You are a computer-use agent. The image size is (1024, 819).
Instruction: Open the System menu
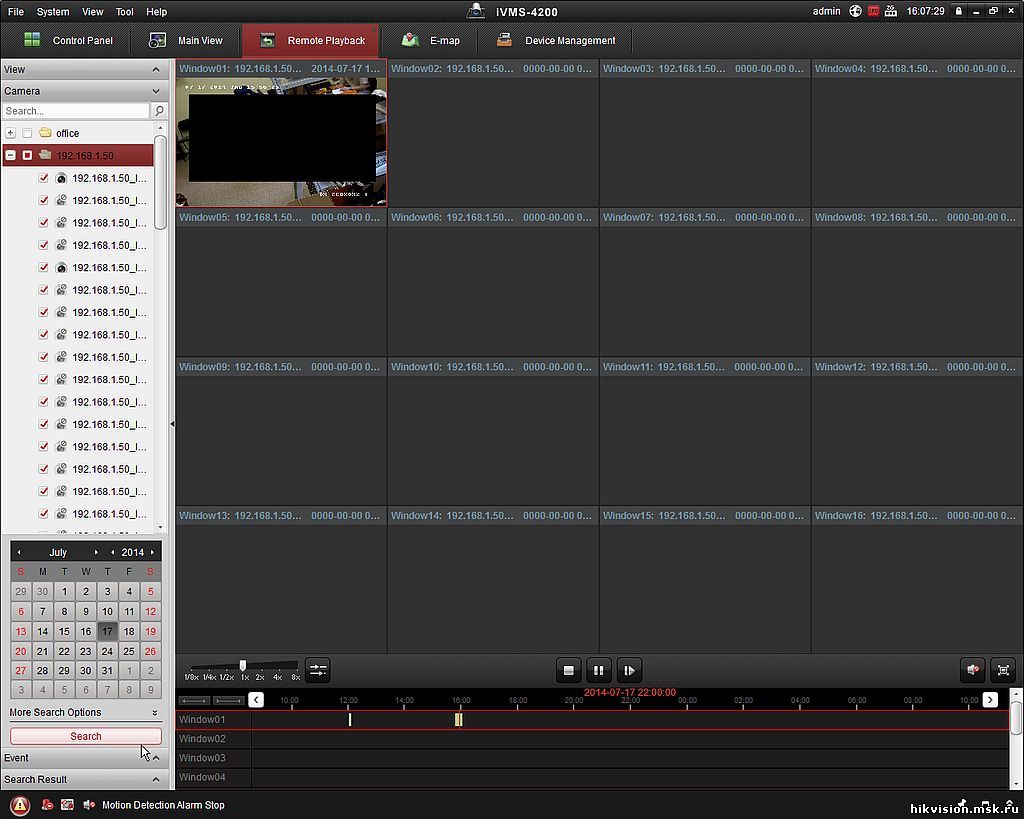(53, 12)
